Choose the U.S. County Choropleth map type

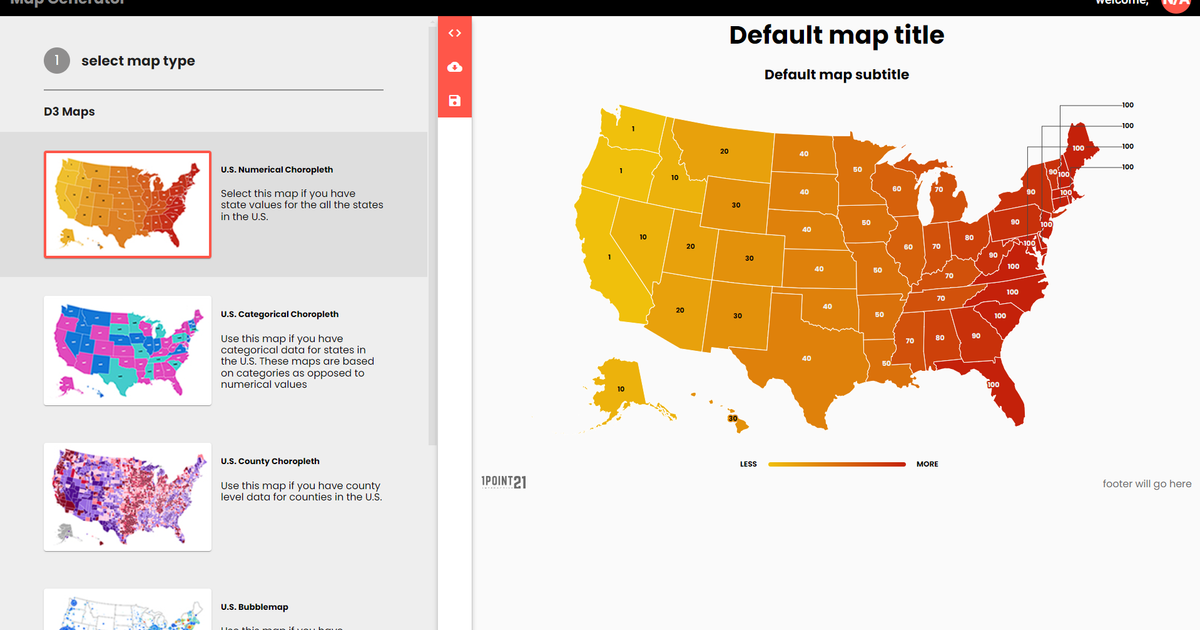(x=127, y=497)
